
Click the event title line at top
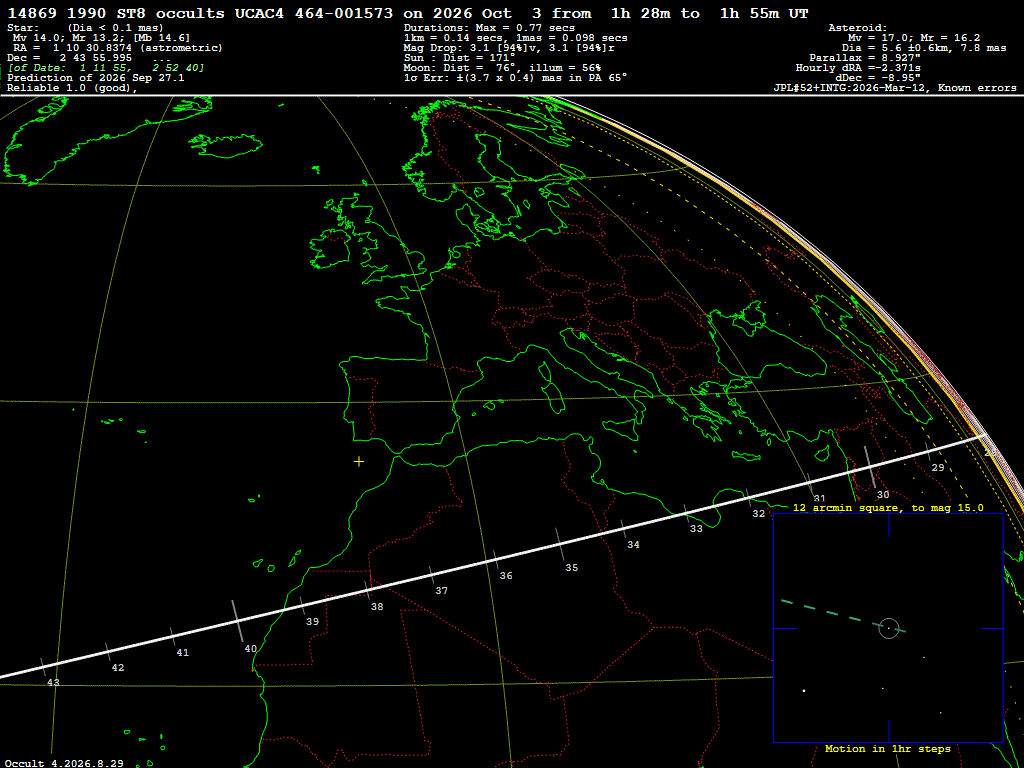pos(408,13)
